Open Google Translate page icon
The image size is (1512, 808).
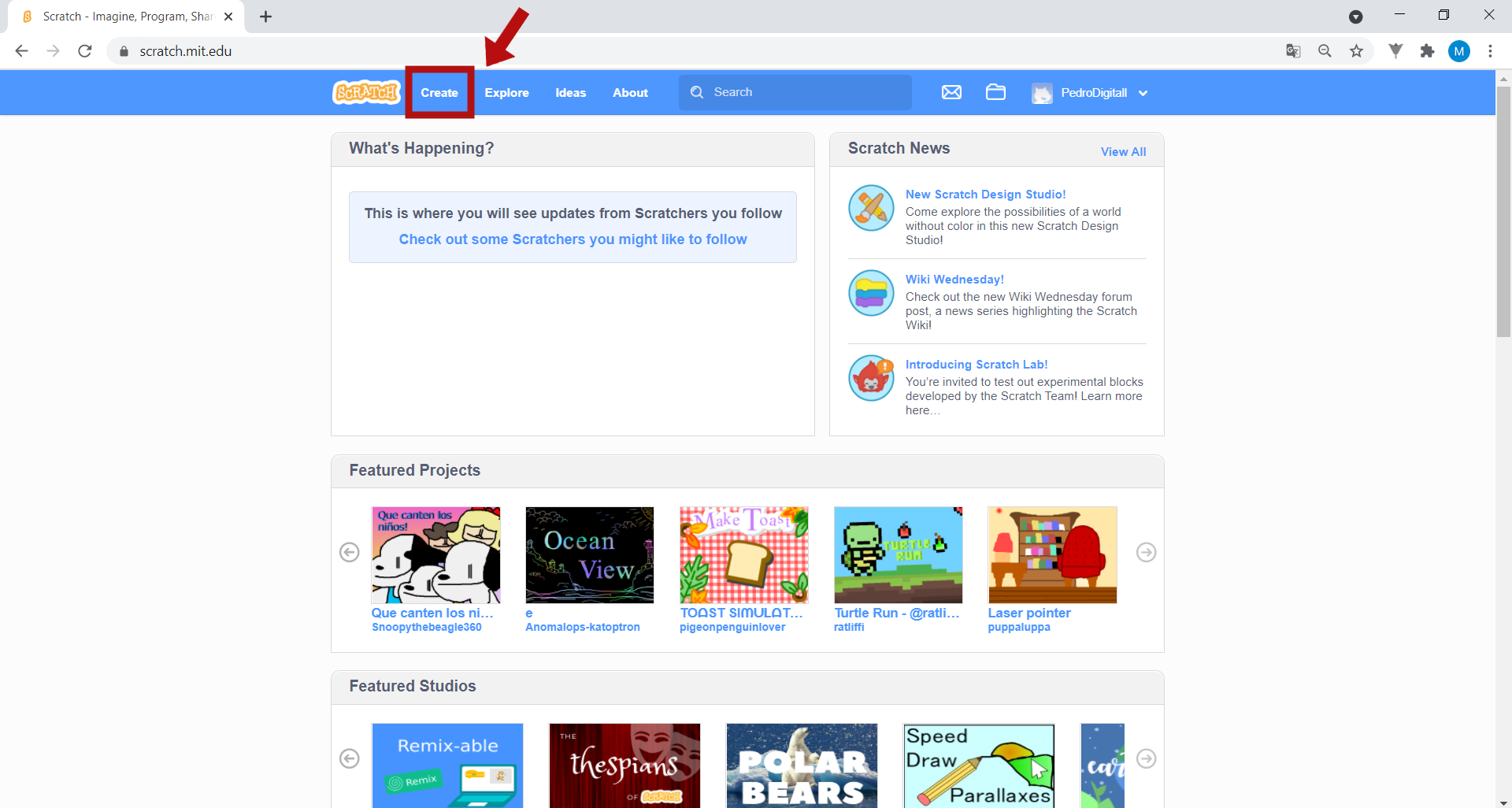[x=1293, y=51]
